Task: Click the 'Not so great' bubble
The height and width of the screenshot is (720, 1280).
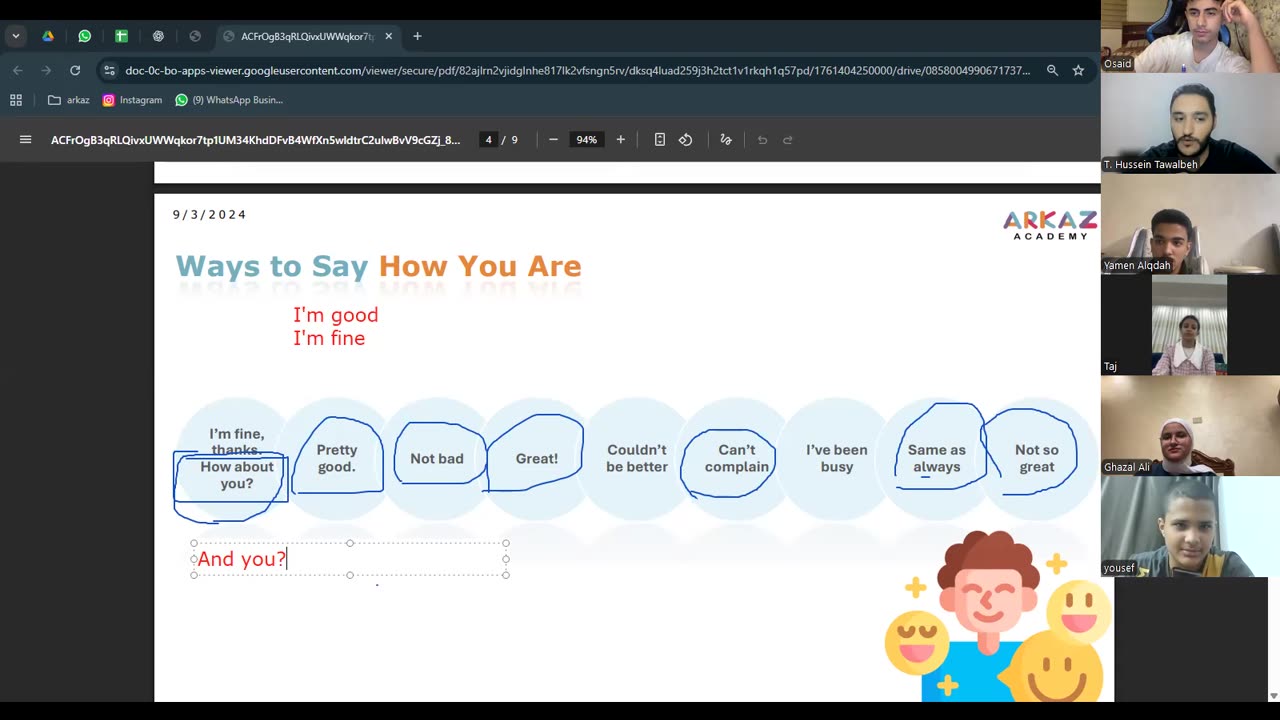Action: [1037, 458]
